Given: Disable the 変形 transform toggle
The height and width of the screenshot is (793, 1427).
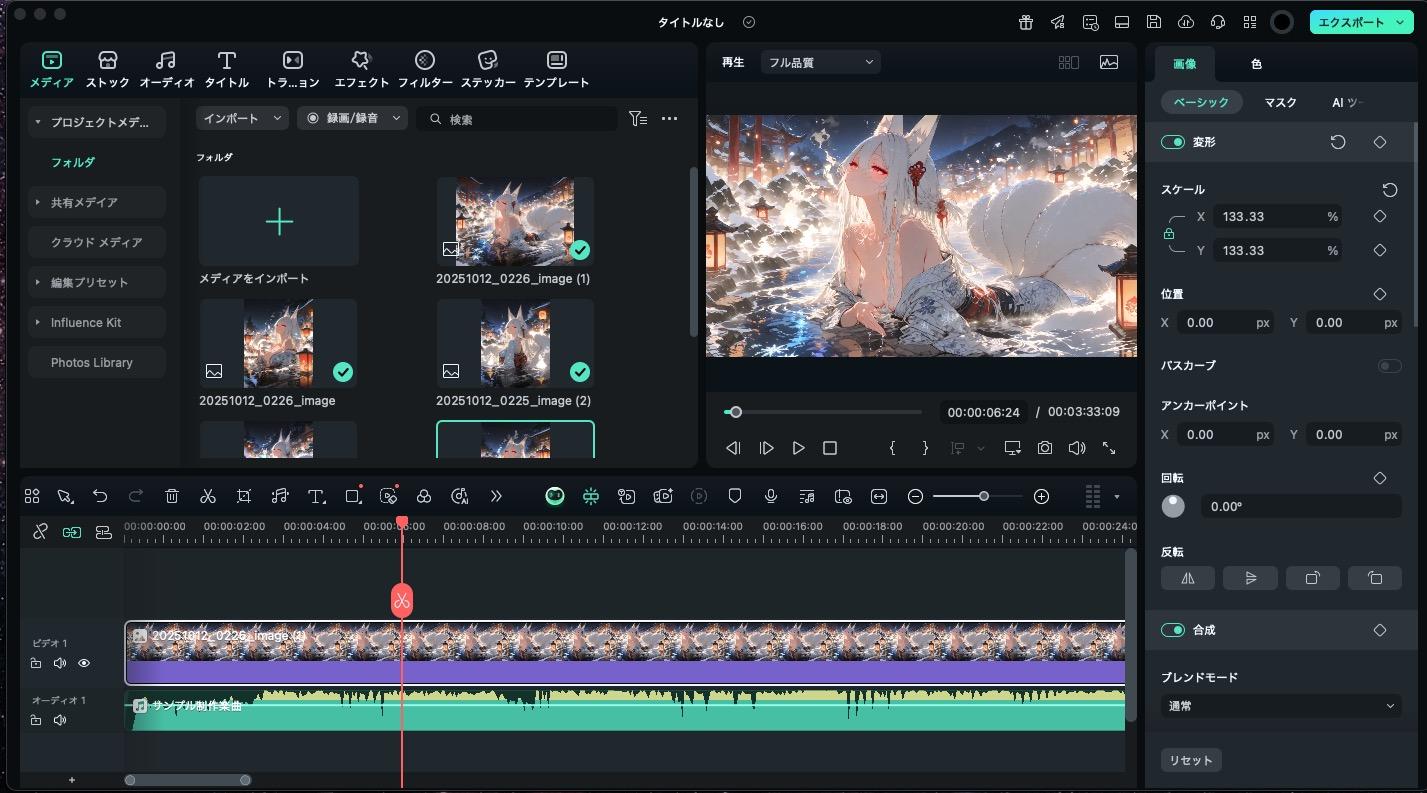Looking at the screenshot, I should click(x=1172, y=141).
